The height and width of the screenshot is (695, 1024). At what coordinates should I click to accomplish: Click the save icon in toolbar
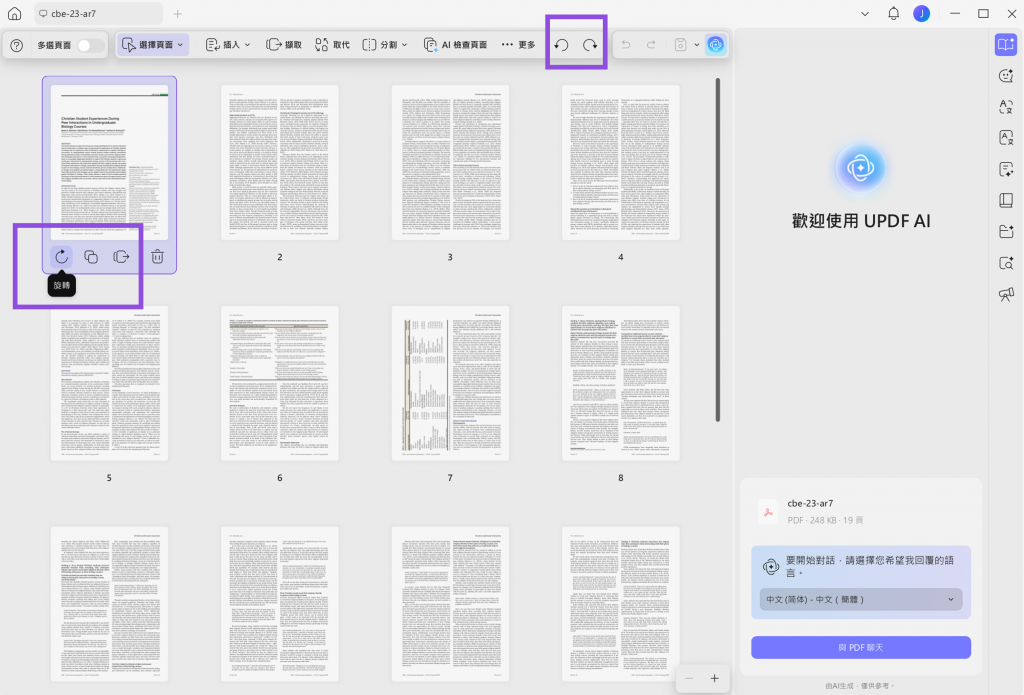[x=680, y=45]
